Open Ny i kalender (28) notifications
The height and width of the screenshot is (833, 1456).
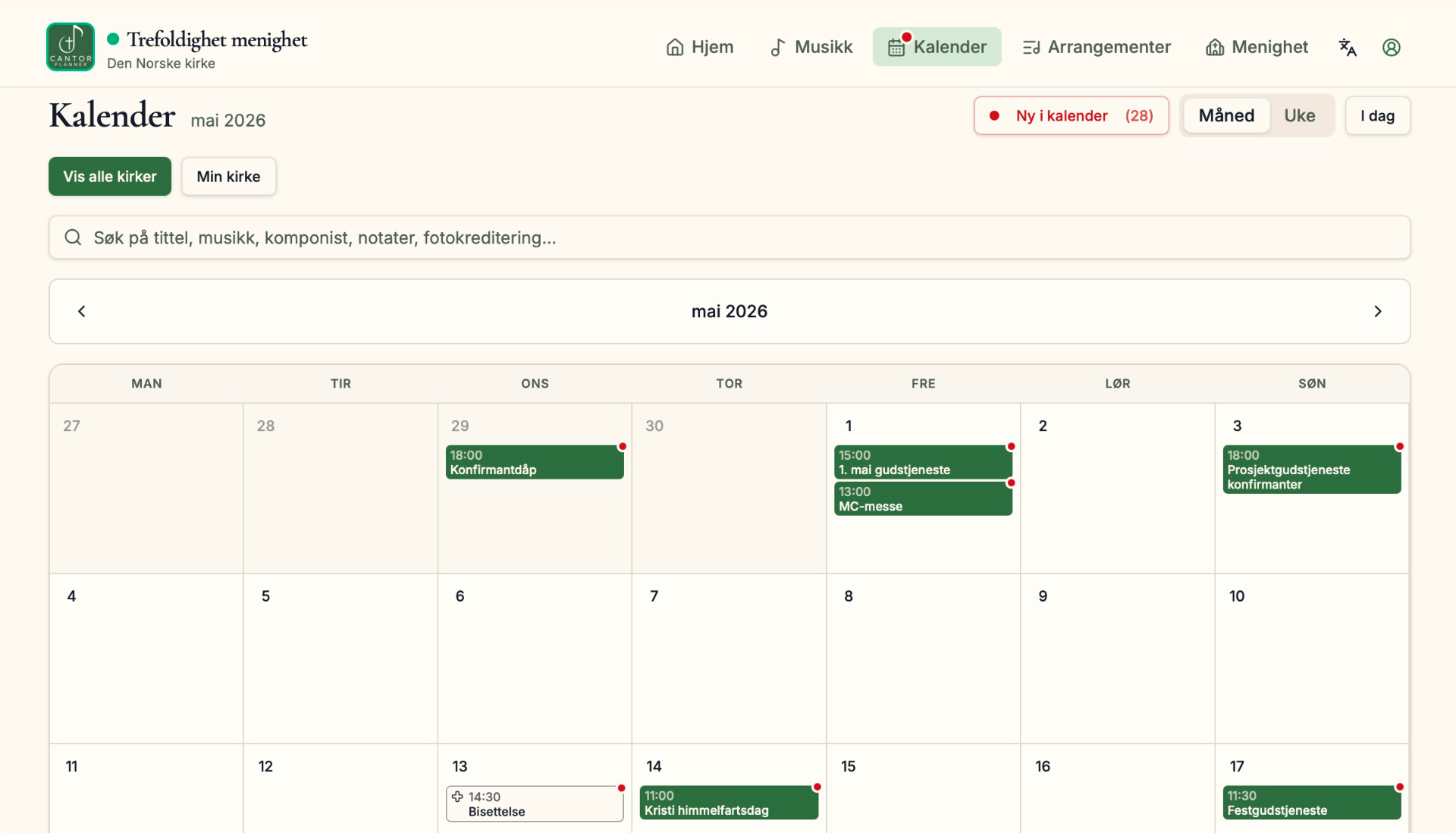[1071, 115]
